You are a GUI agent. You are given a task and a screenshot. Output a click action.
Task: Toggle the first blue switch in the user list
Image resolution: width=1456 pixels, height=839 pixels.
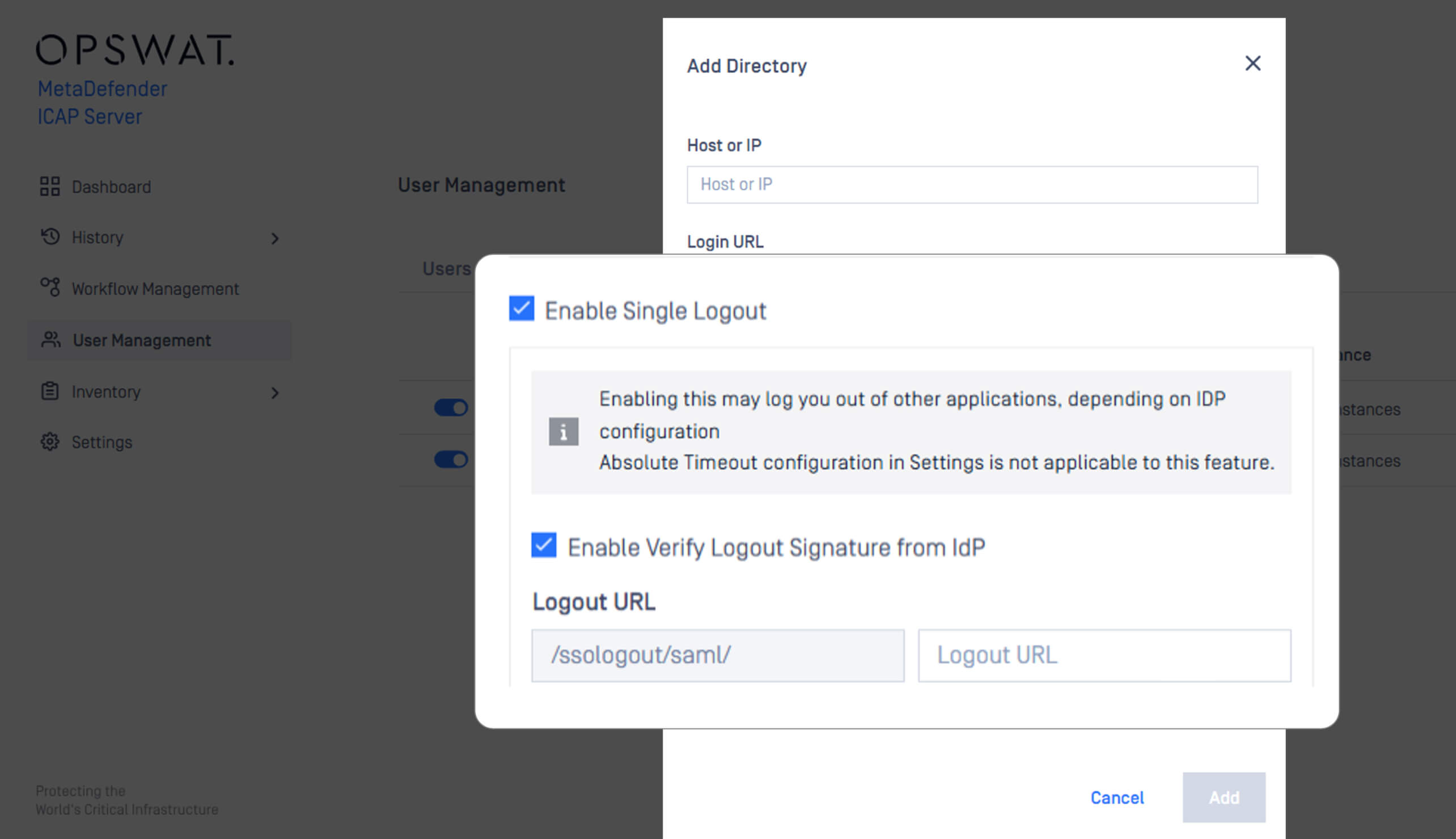click(x=451, y=408)
